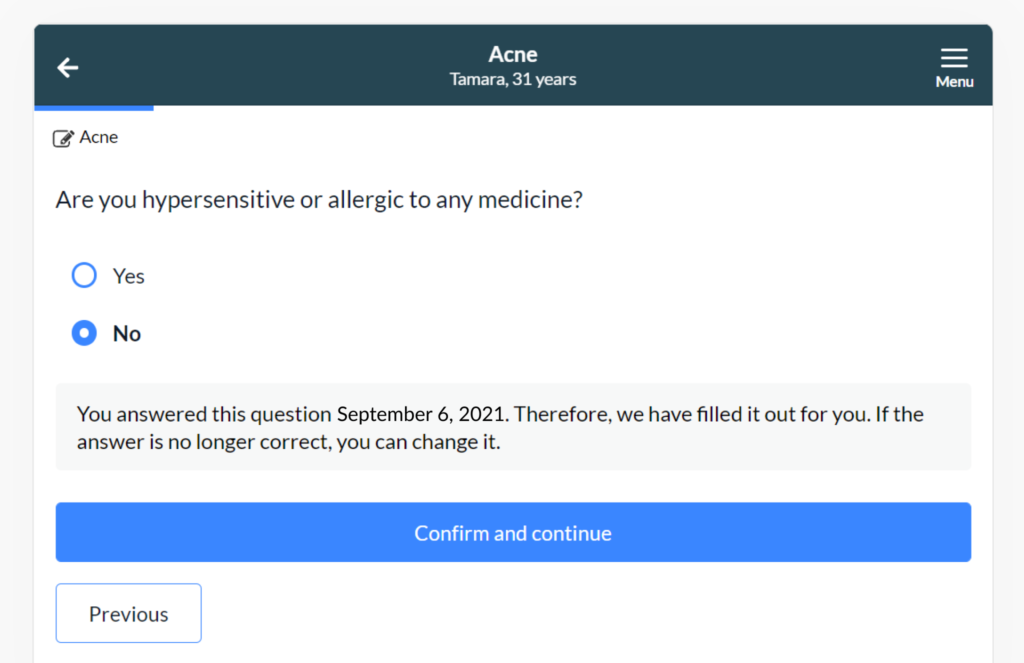Click the 'you can change it' notice text
Screen dimensions: 1024x663
click(419, 442)
